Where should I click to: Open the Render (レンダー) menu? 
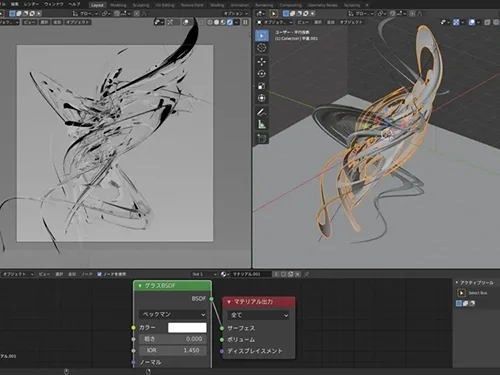pyautogui.click(x=32, y=4)
